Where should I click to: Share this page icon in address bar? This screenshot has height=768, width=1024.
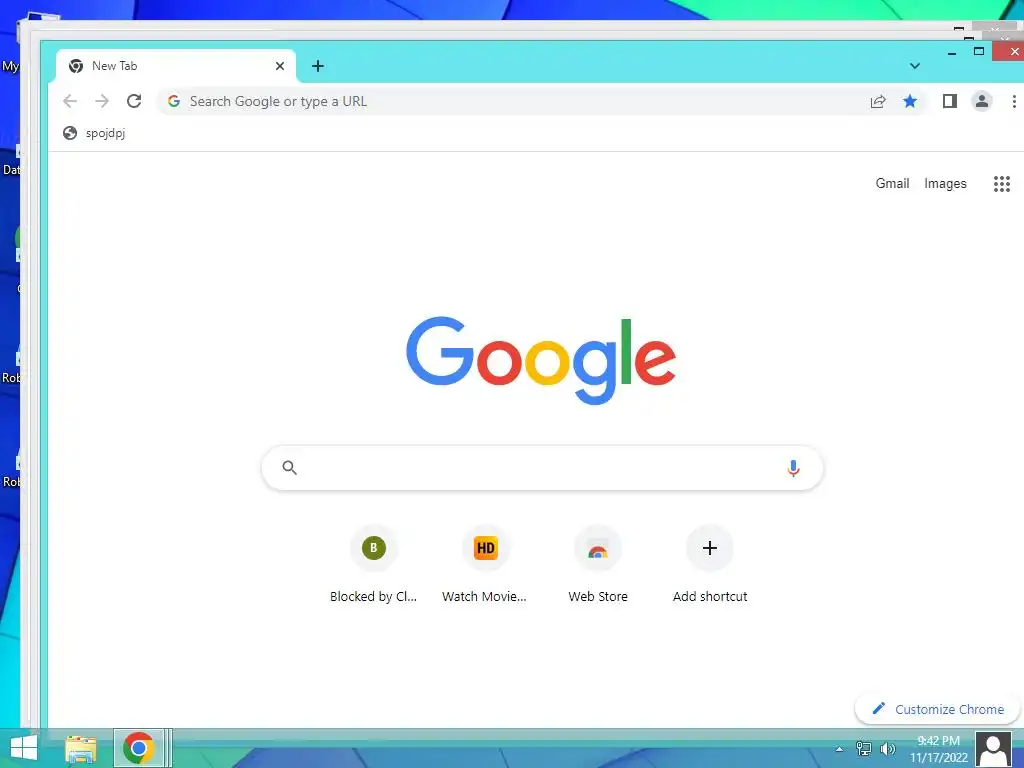(878, 101)
